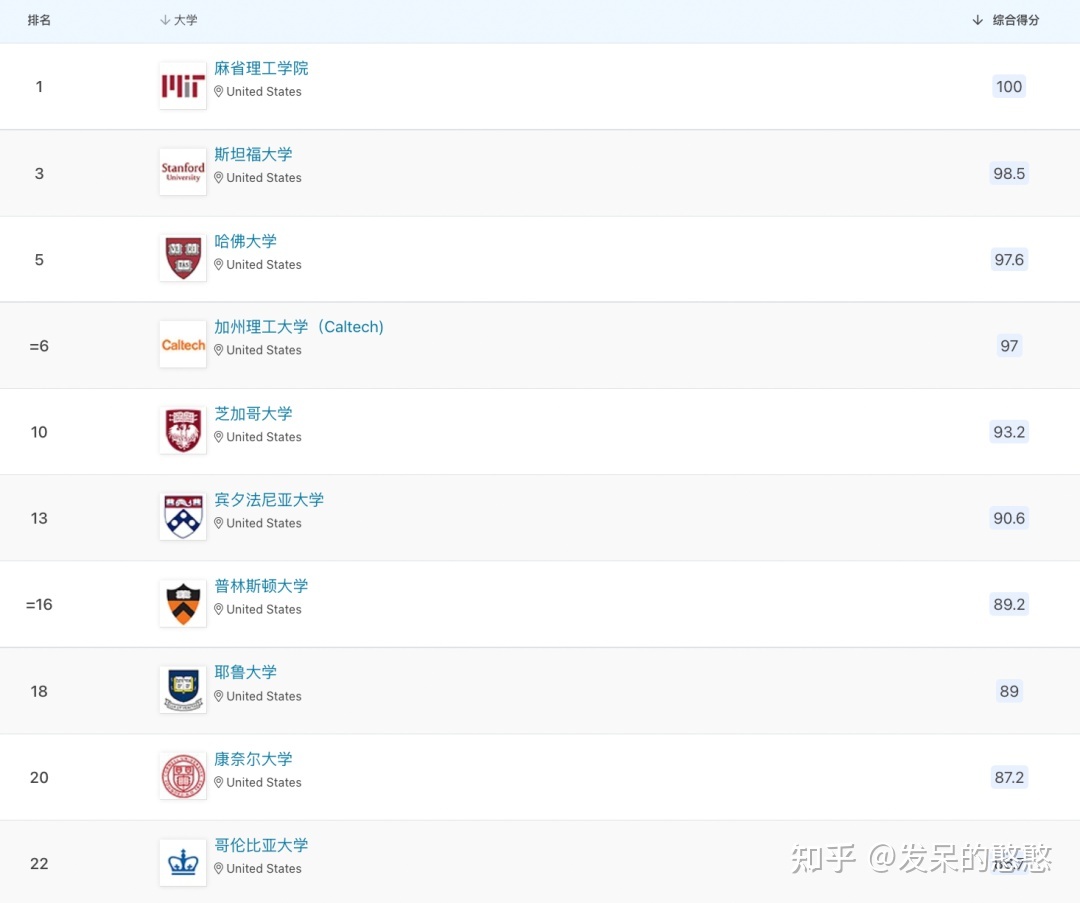Click rank number 20

39,777
